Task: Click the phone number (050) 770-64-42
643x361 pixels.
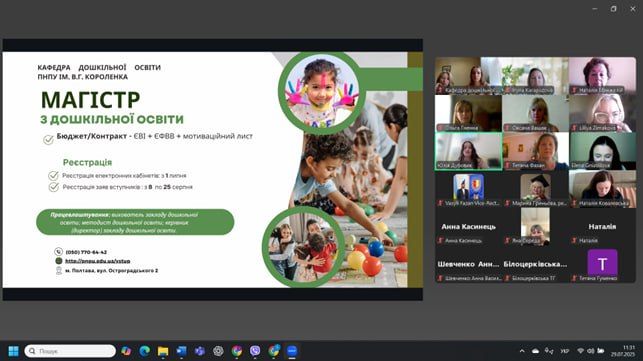Action: coord(86,252)
